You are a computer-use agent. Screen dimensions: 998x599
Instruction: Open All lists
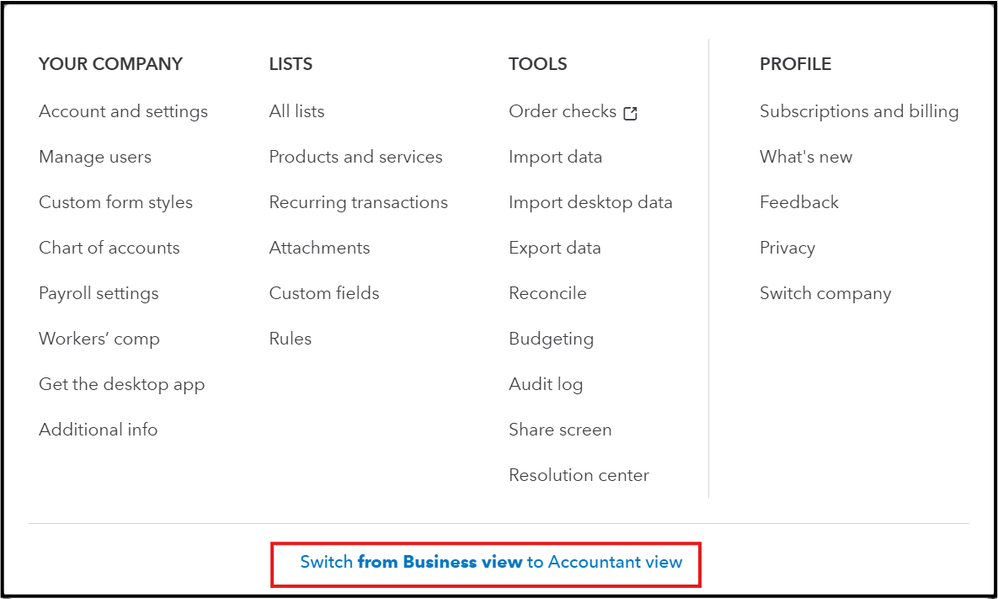point(296,111)
